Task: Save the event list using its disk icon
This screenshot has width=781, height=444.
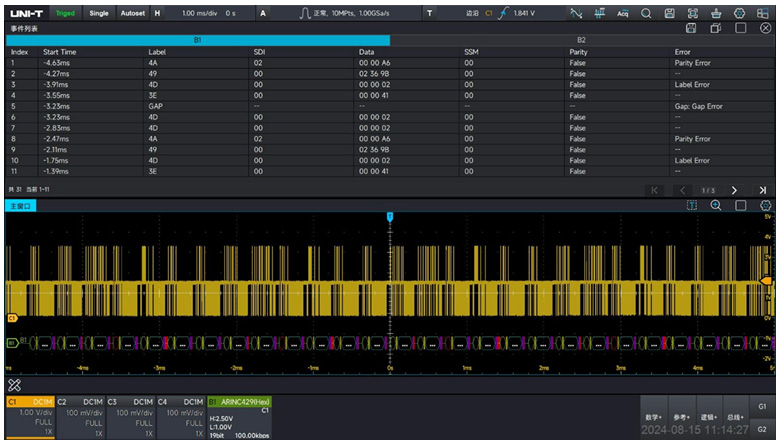Action: [x=690, y=28]
